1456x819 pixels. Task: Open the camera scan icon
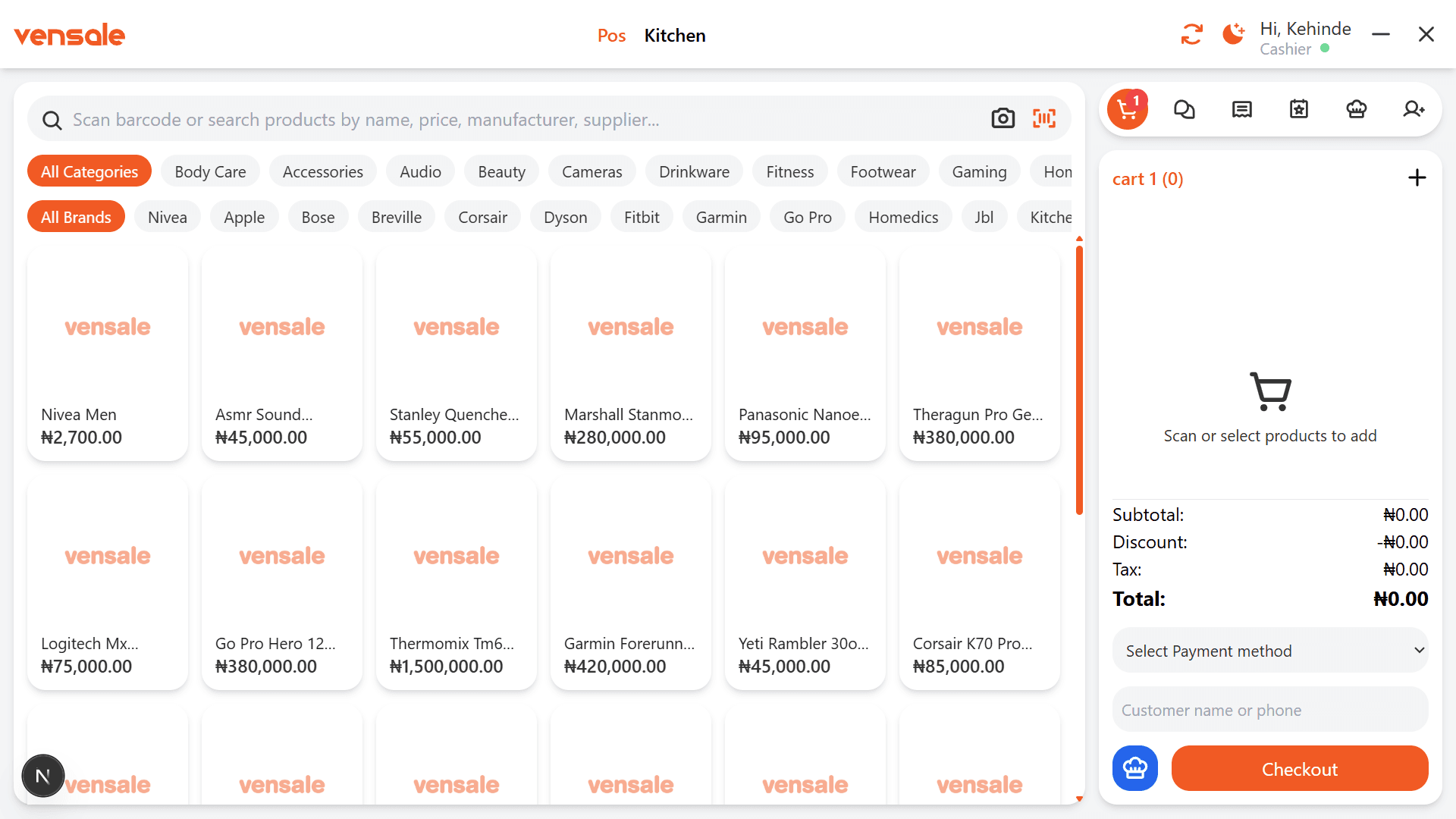pos(1003,118)
